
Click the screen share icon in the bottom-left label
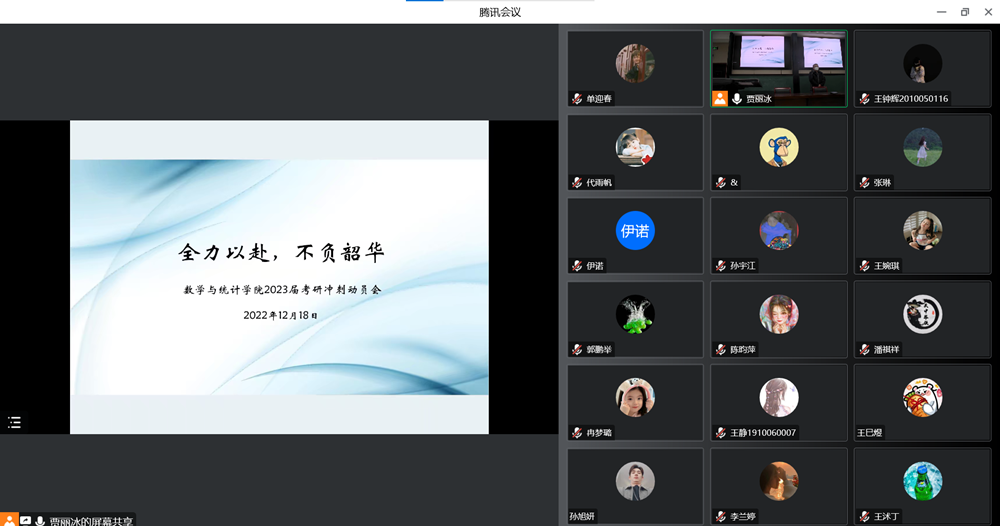click(25, 520)
